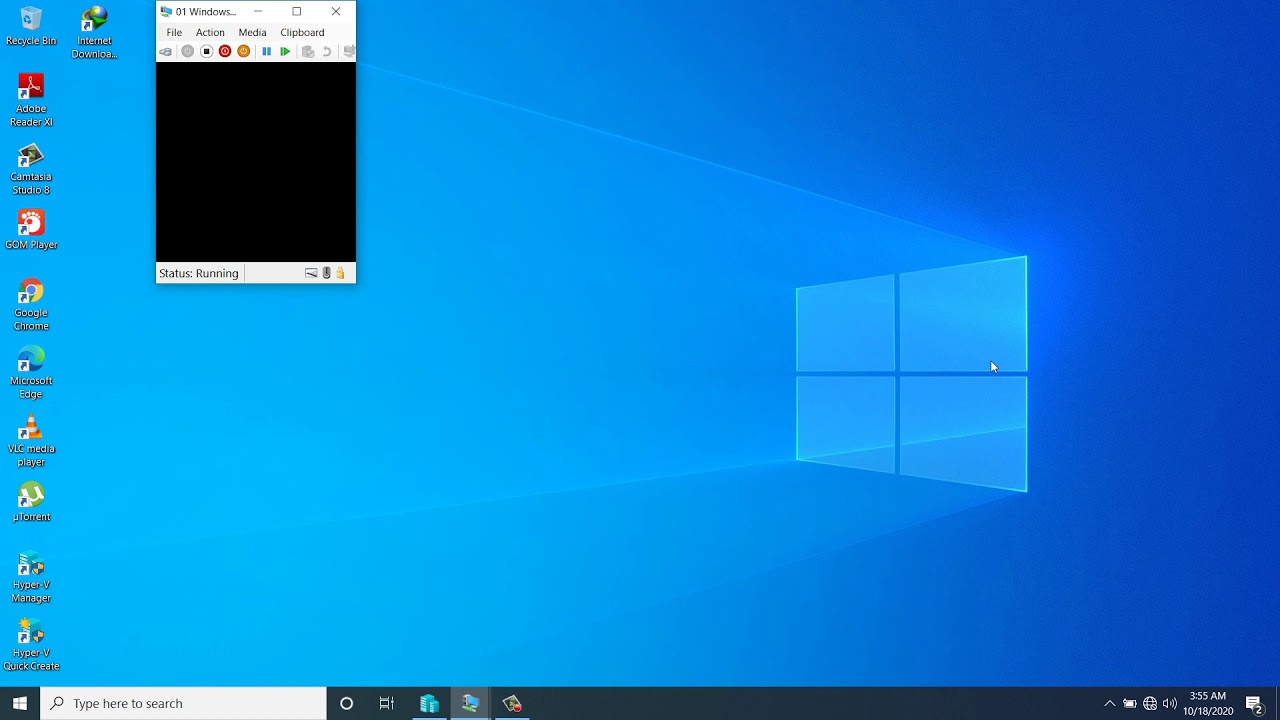Screen dimensions: 1280x720
Task: Click the VM window title bar icon
Action: click(x=166, y=12)
